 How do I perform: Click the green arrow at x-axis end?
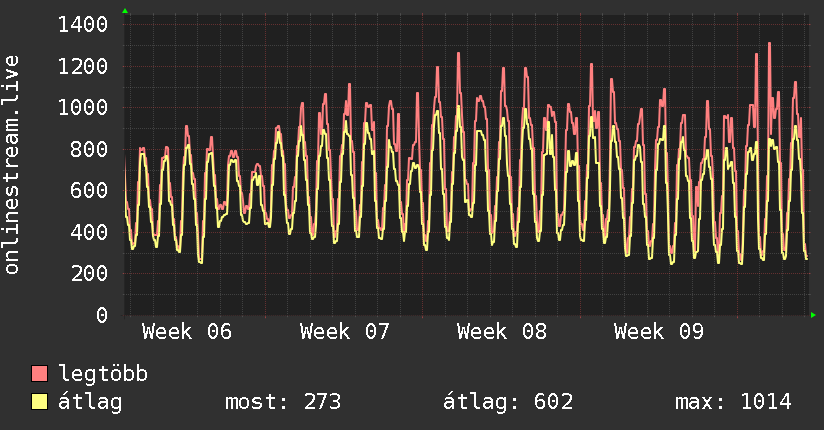coord(813,315)
